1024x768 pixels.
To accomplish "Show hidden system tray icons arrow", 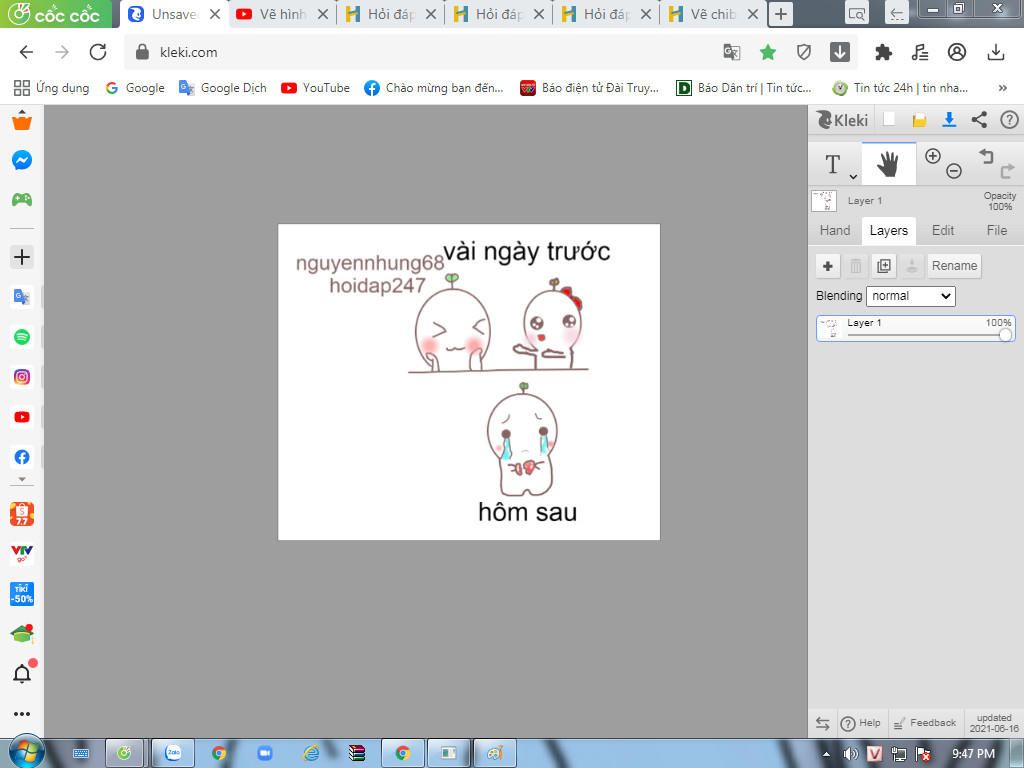I will click(826, 754).
